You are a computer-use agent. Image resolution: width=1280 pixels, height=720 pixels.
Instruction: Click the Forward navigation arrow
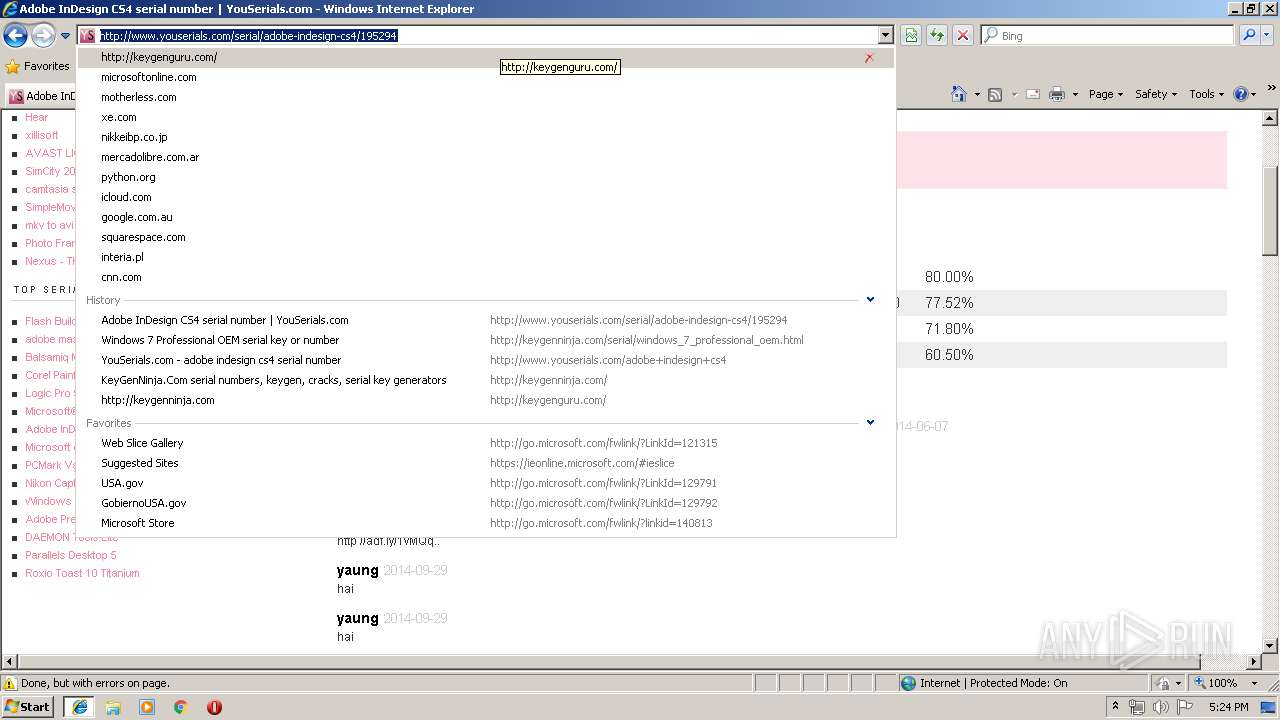click(43, 36)
